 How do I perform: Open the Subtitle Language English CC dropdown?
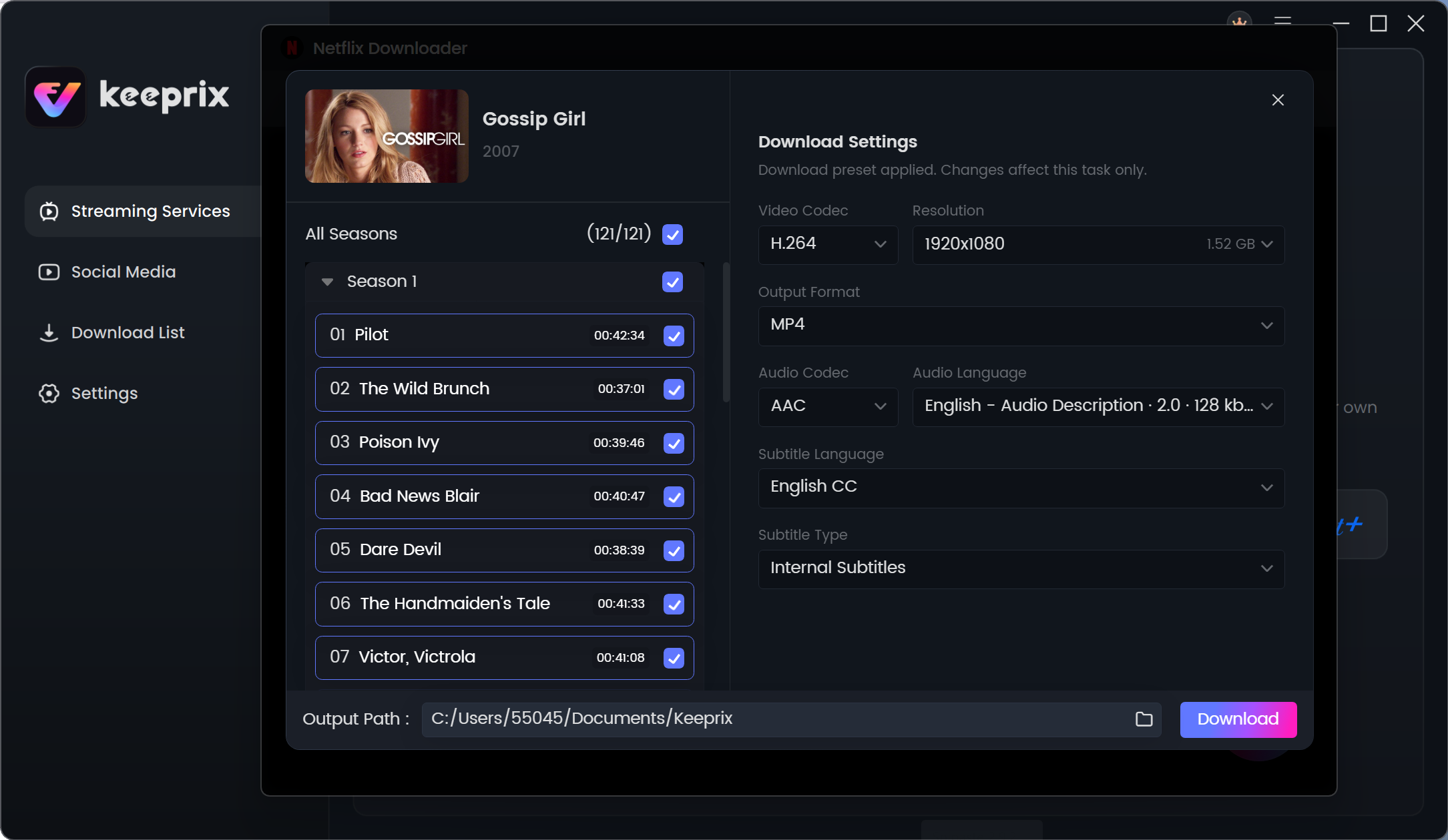click(x=1021, y=488)
